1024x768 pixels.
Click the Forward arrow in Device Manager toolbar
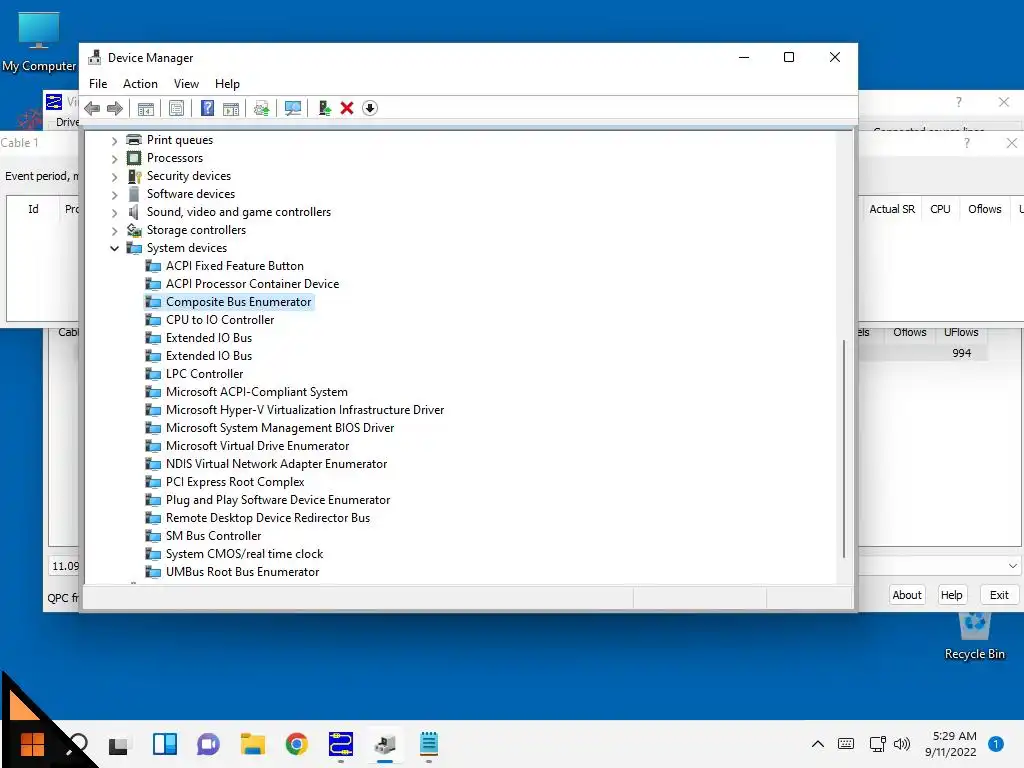coord(115,108)
